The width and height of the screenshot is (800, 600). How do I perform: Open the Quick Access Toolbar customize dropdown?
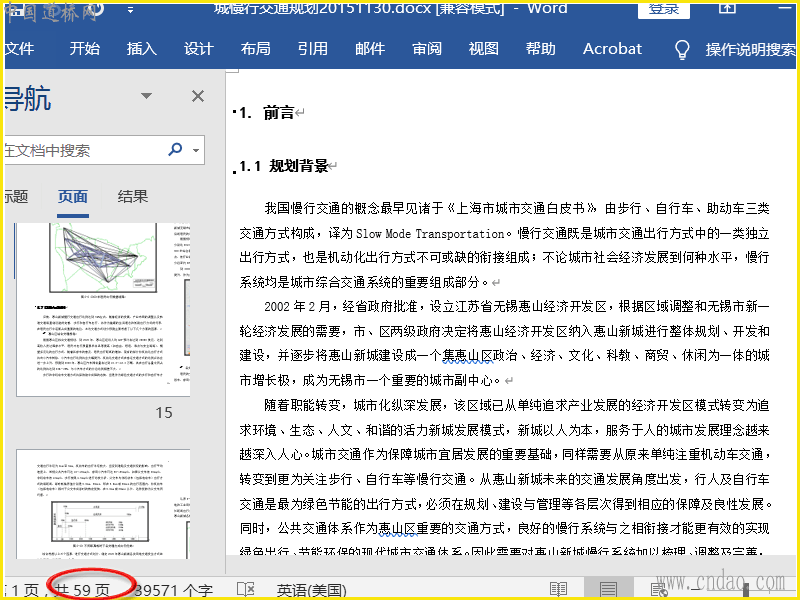click(131, 10)
